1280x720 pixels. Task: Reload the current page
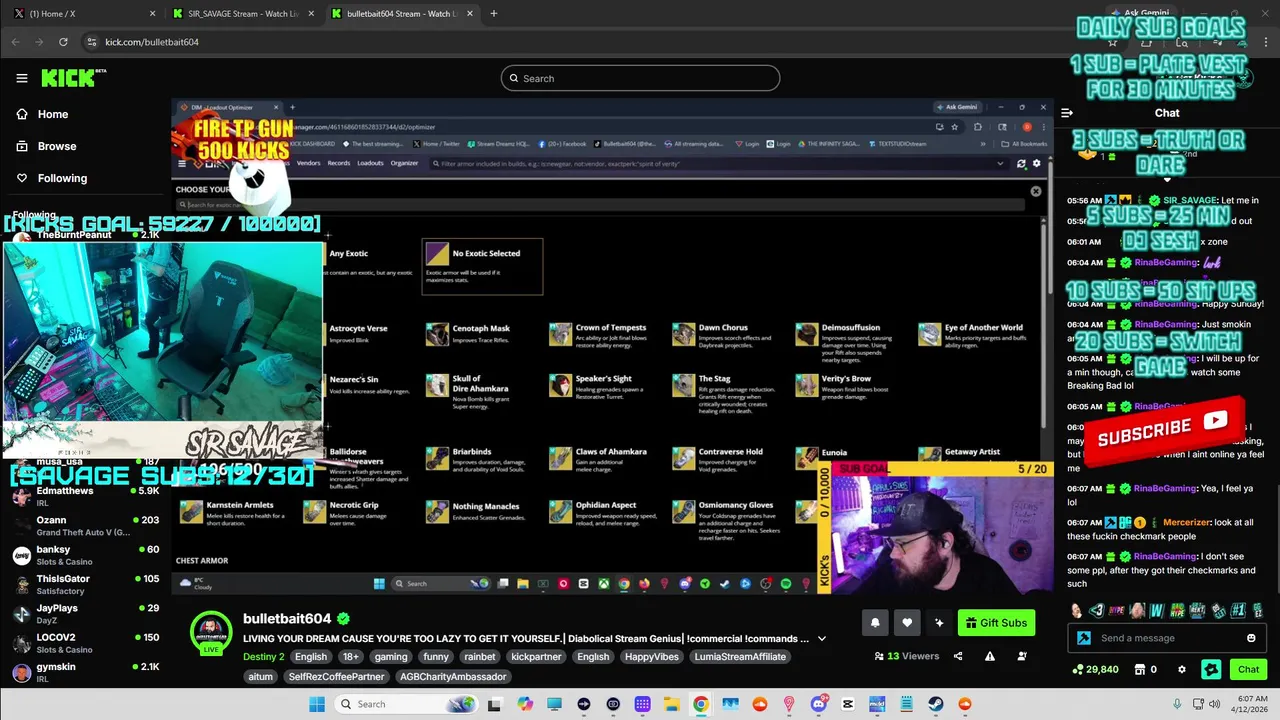point(63,42)
